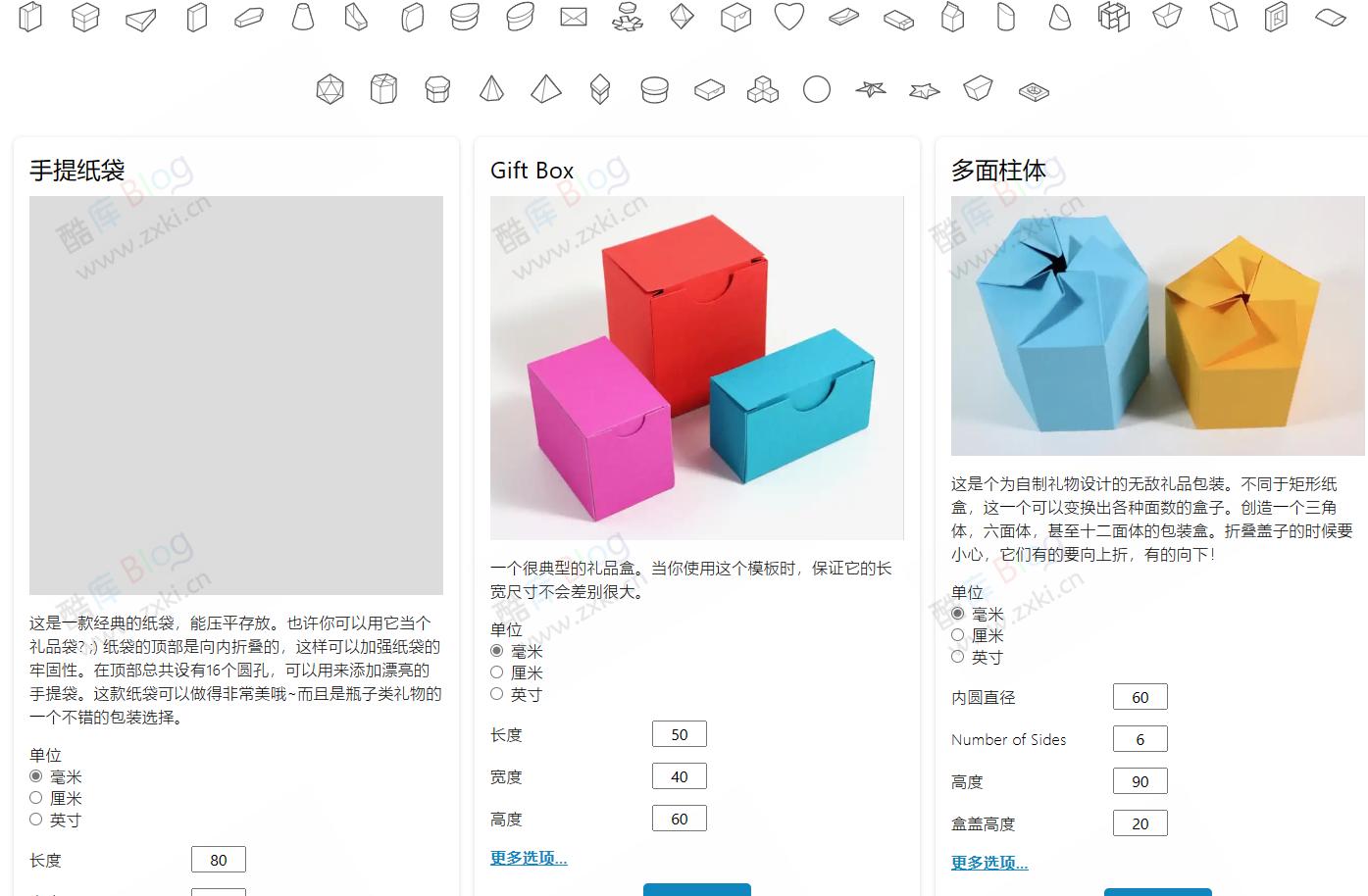Image resolution: width=1368 pixels, height=896 pixels.
Task: Set 多面柱体 unit to 毫米
Action: tap(958, 614)
